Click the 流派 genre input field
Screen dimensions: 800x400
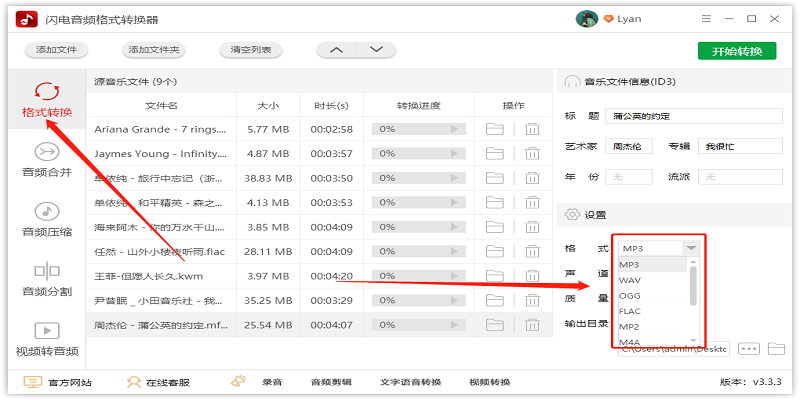[x=740, y=177]
